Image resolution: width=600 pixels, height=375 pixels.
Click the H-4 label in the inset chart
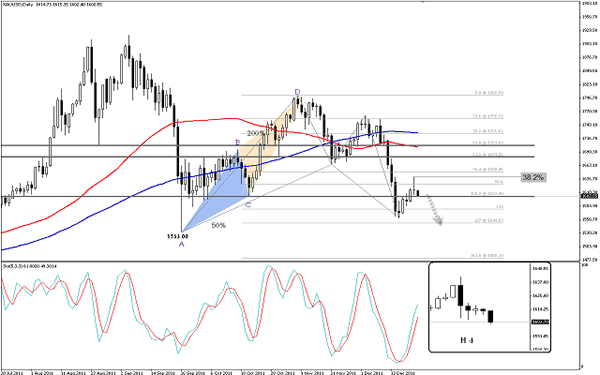point(466,340)
